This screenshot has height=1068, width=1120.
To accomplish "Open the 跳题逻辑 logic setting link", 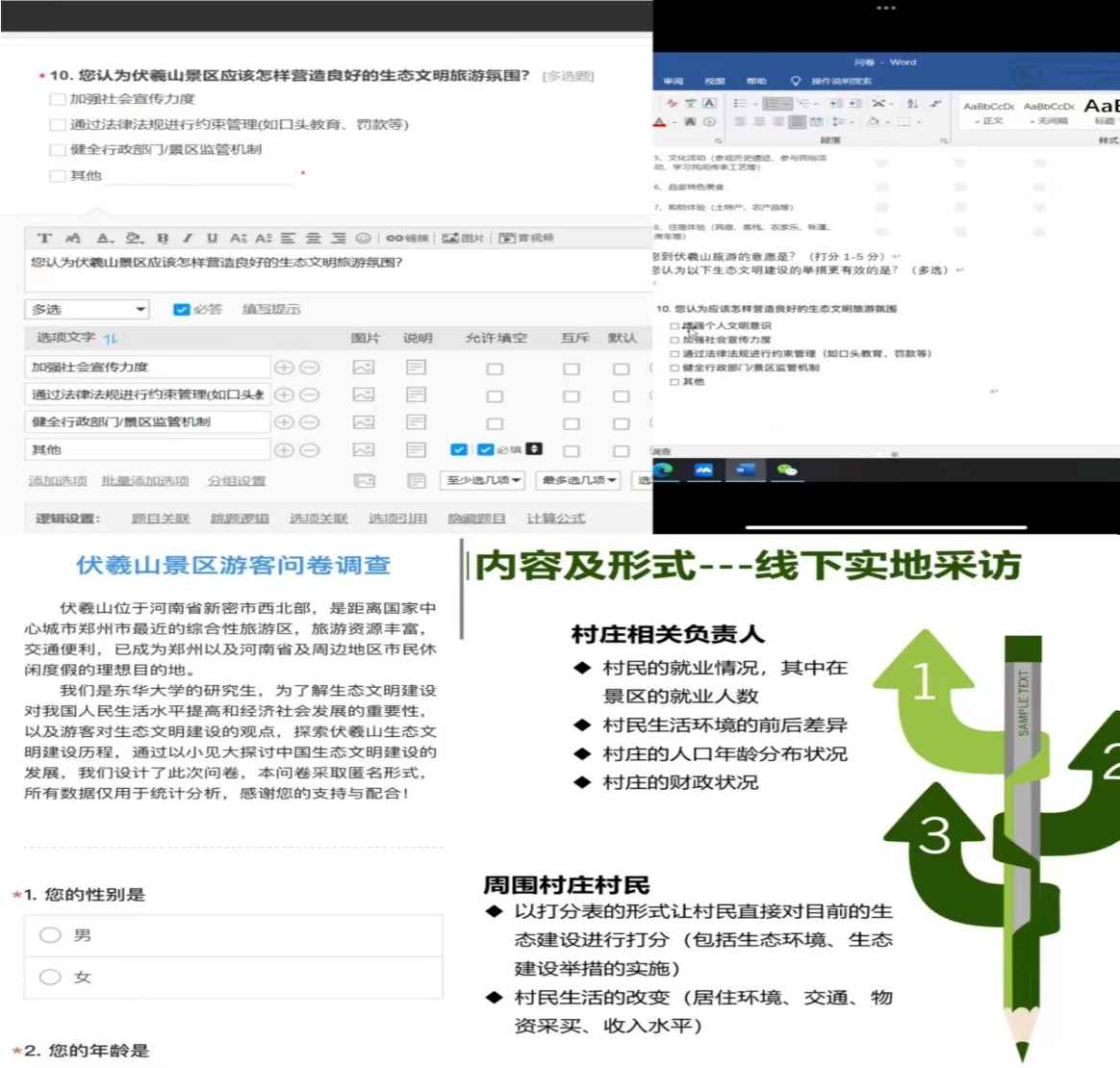I will tap(240, 519).
